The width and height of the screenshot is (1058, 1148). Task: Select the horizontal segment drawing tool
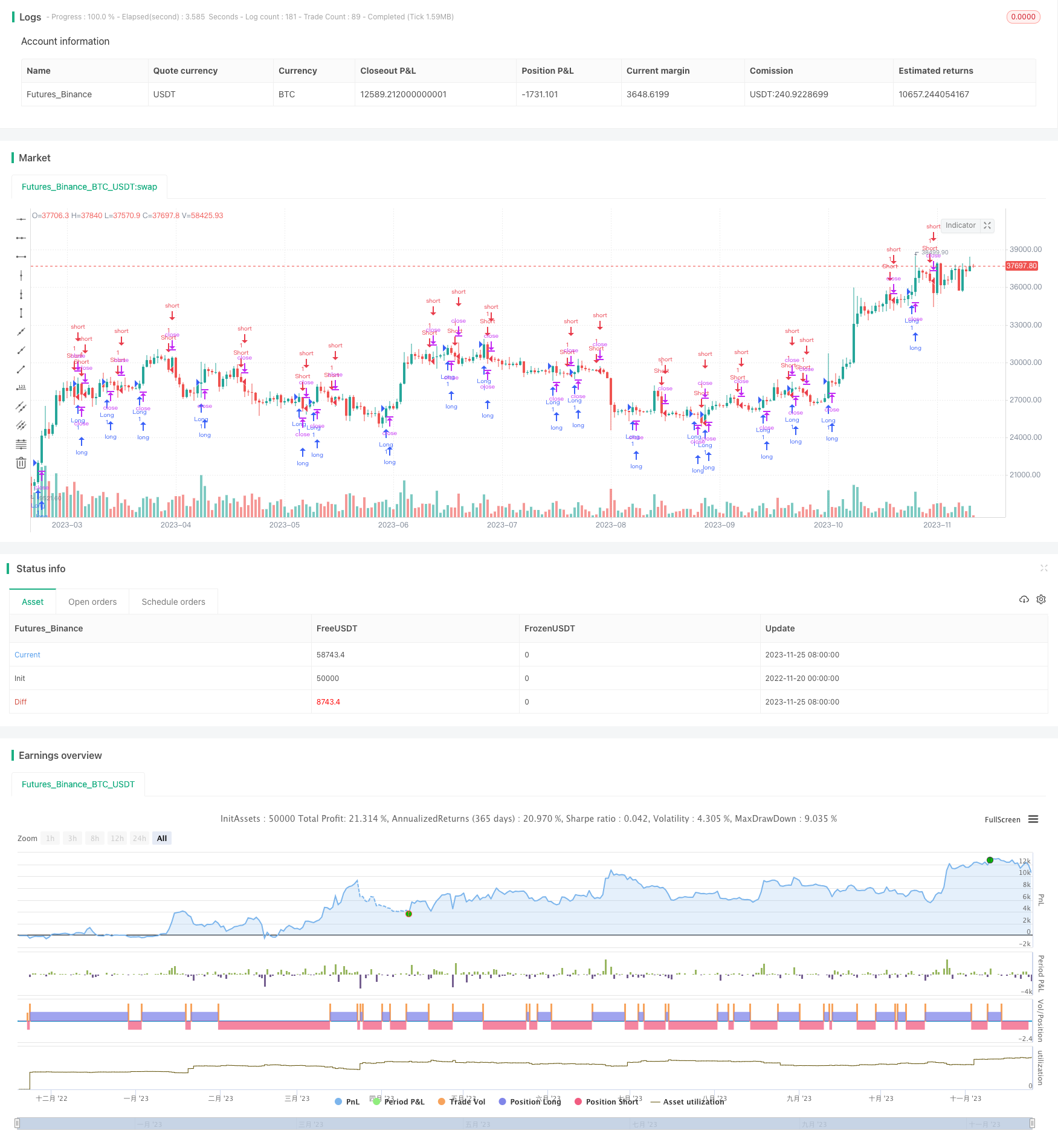[21, 257]
